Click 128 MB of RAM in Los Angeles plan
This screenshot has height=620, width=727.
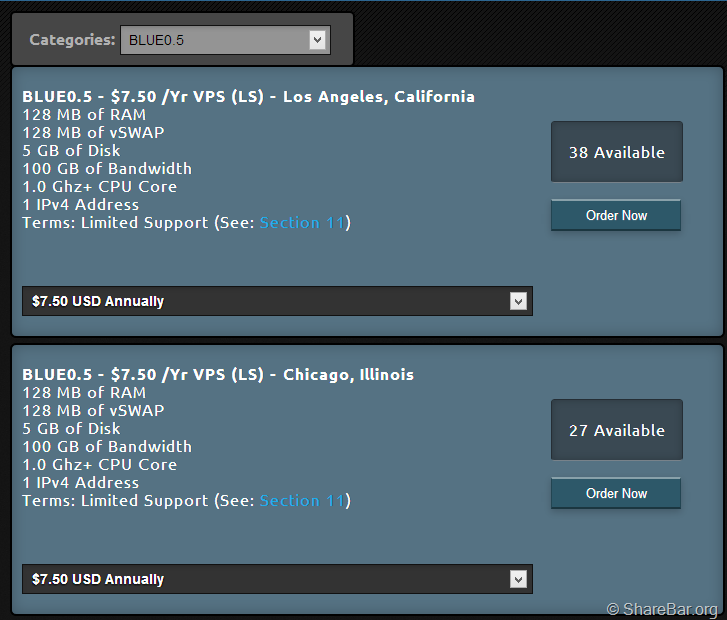click(x=84, y=115)
